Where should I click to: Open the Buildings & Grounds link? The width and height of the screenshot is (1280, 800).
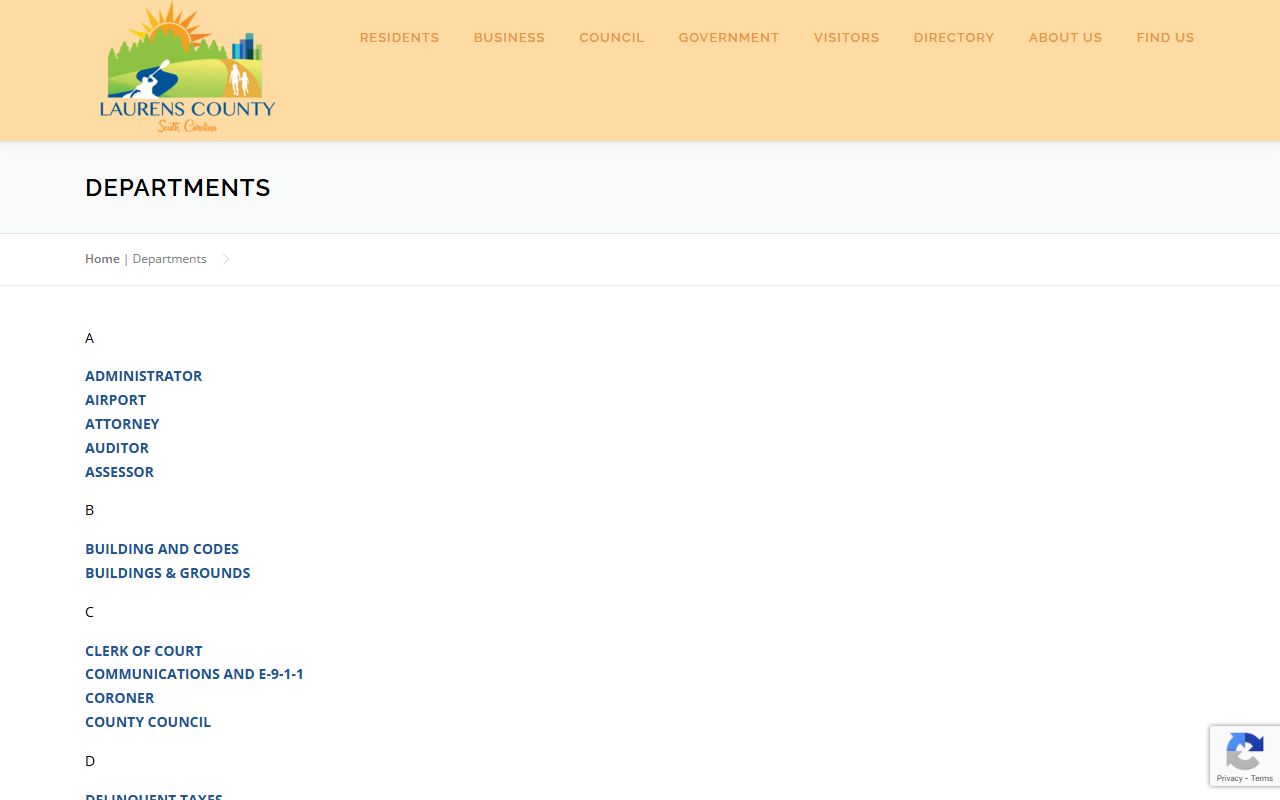click(x=168, y=573)
